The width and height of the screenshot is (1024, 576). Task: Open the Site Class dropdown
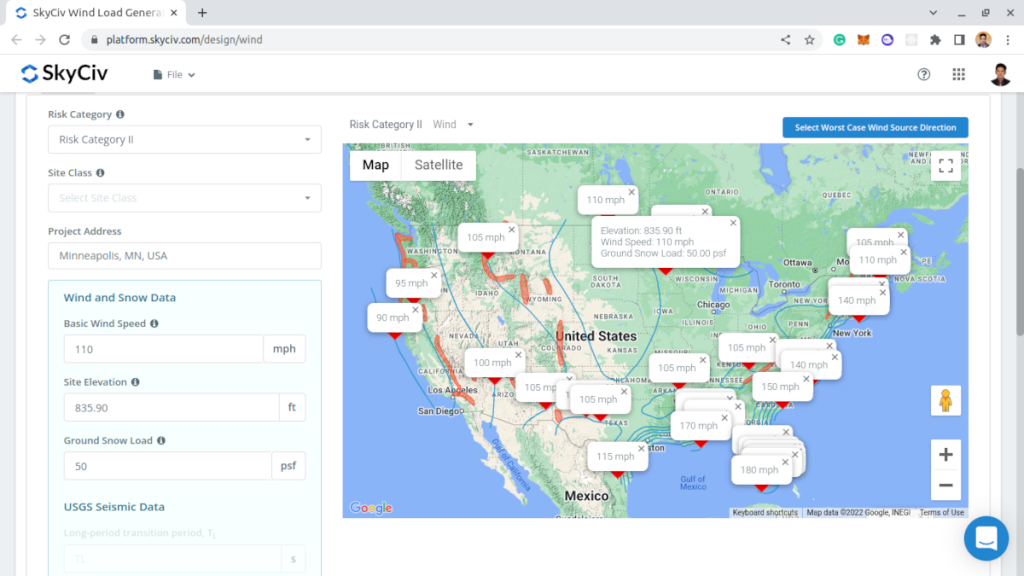(184, 198)
